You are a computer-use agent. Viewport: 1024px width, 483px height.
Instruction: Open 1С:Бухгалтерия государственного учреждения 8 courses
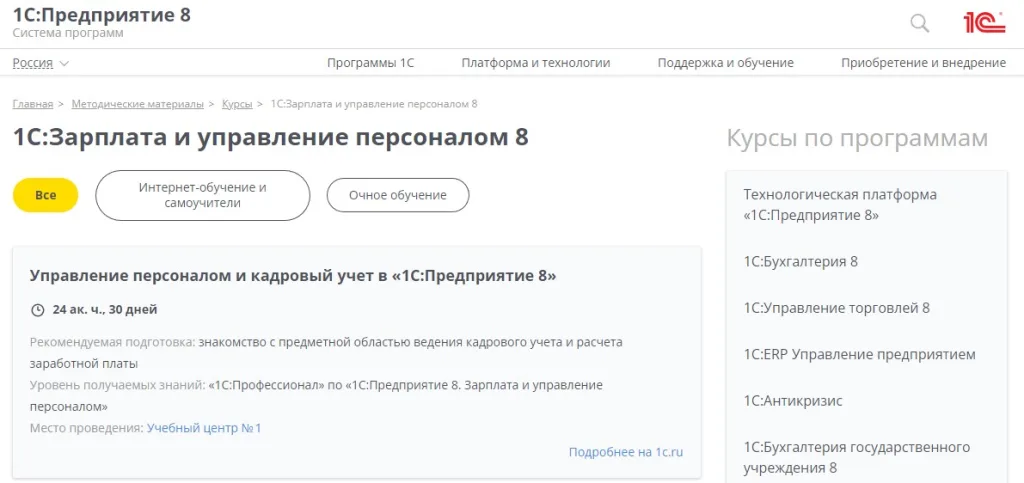point(857,458)
